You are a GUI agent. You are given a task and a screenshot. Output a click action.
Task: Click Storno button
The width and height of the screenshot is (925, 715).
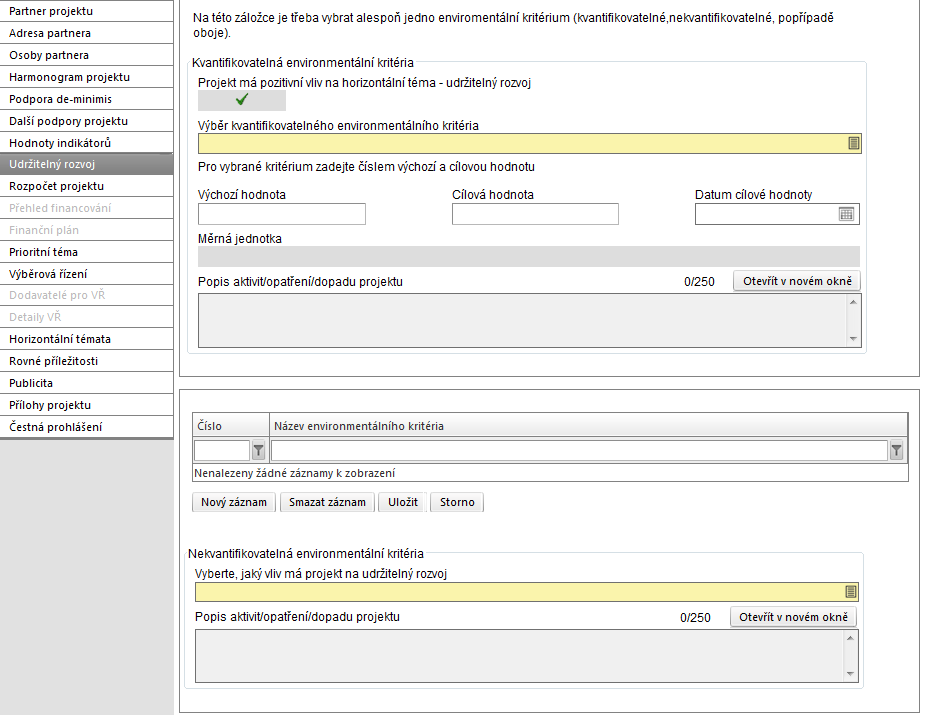[x=457, y=502]
